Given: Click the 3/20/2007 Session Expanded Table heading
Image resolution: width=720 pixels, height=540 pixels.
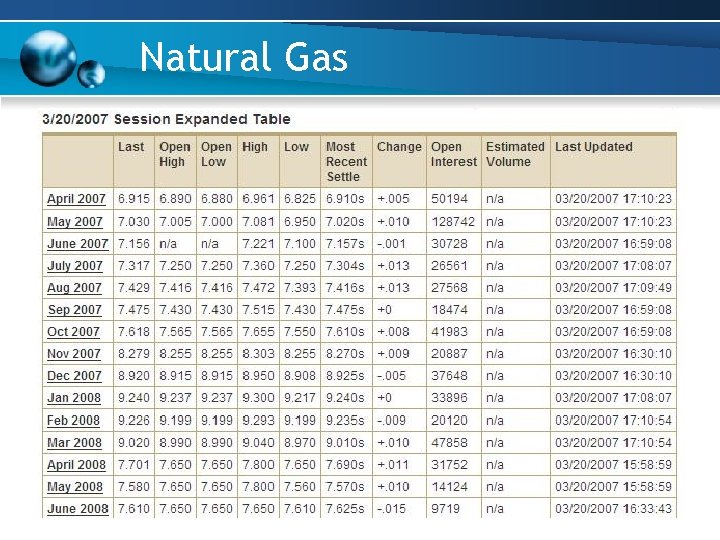Looking at the screenshot, I should 166,119.
